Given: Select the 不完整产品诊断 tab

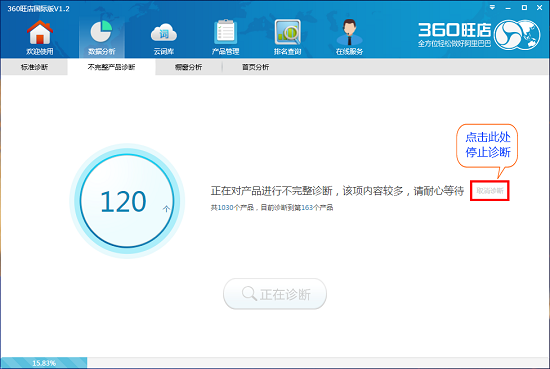Looking at the screenshot, I should 111,67.
